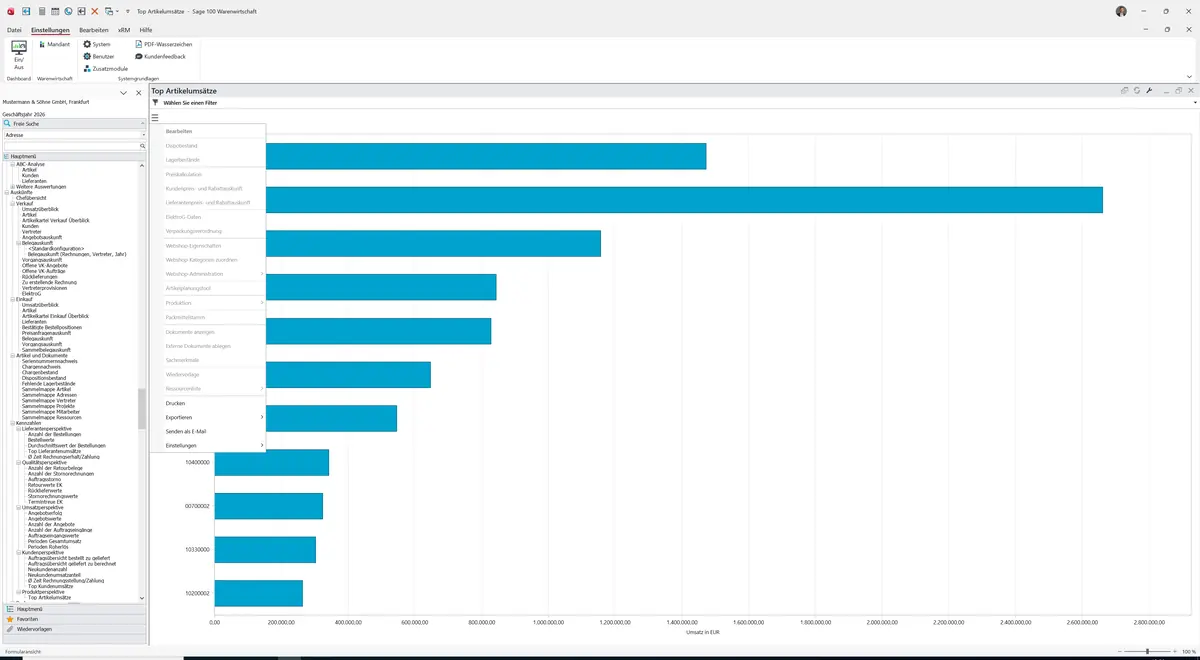Select Drucken from the context menu
Screen dimensions: 1200x660
click(175, 403)
